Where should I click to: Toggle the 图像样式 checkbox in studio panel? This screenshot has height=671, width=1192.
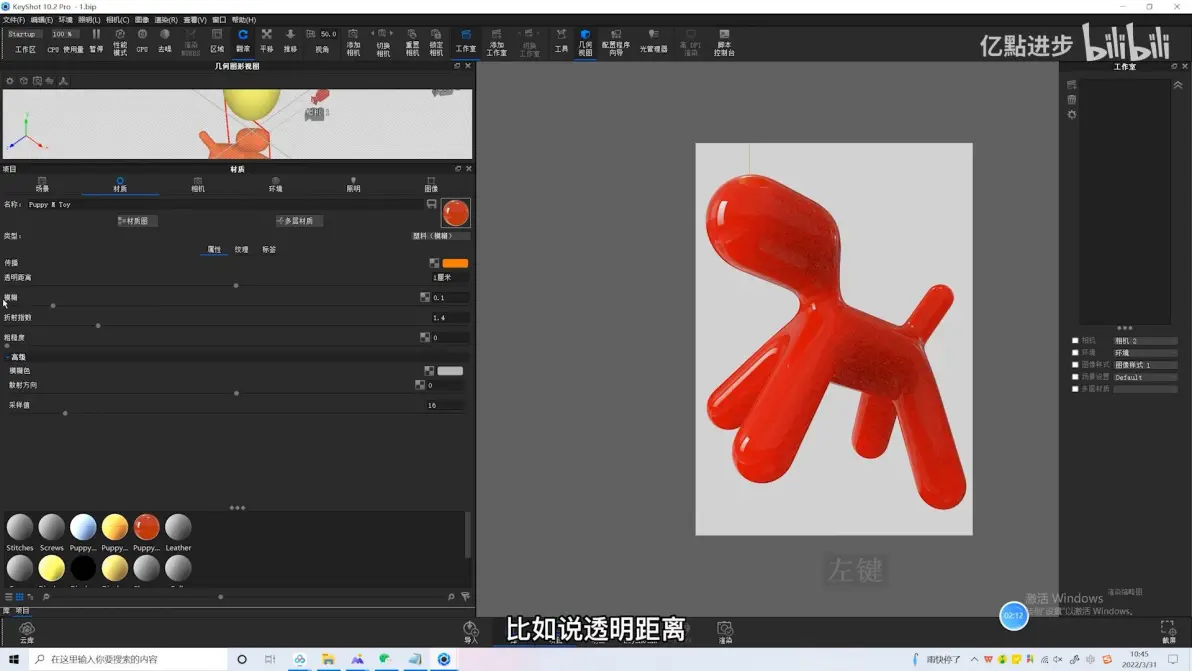tap(1075, 365)
